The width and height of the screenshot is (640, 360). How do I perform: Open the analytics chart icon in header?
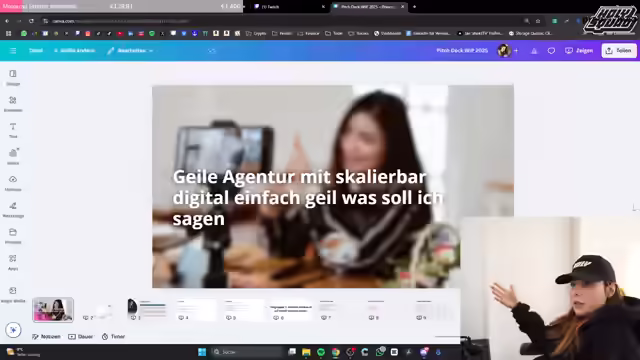[x=534, y=51]
